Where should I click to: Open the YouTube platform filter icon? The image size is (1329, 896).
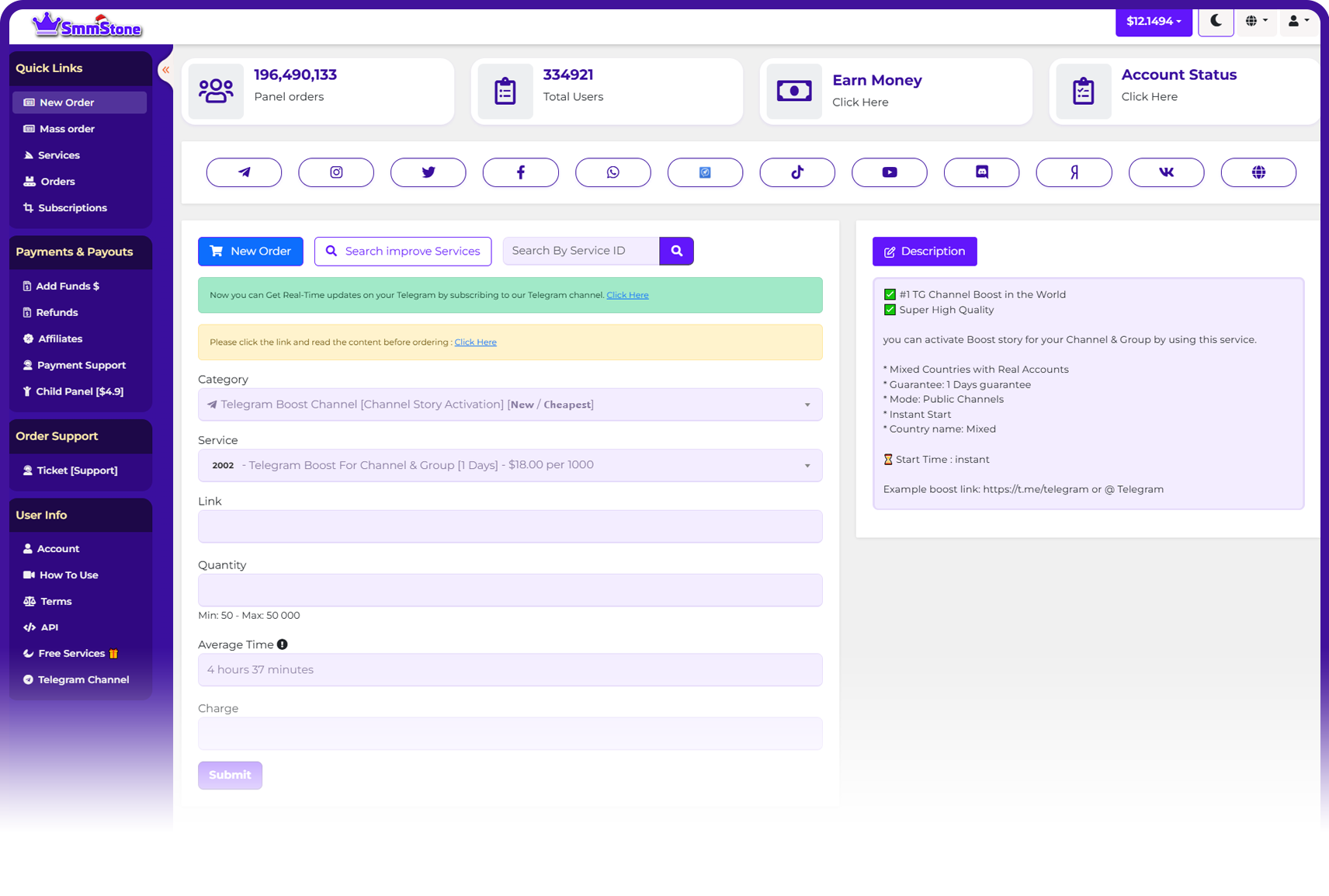tap(889, 172)
